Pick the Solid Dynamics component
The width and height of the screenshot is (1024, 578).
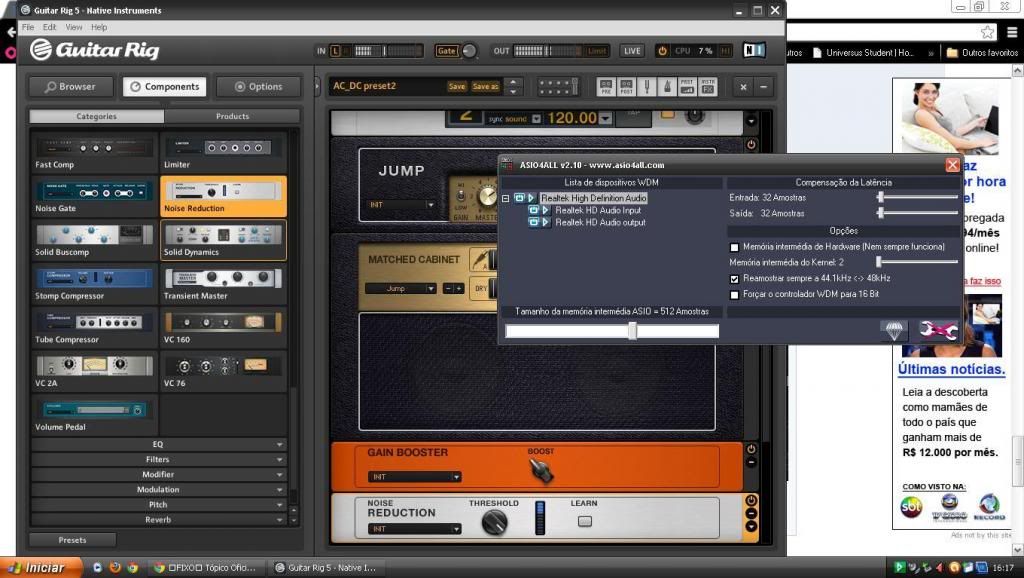click(223, 240)
